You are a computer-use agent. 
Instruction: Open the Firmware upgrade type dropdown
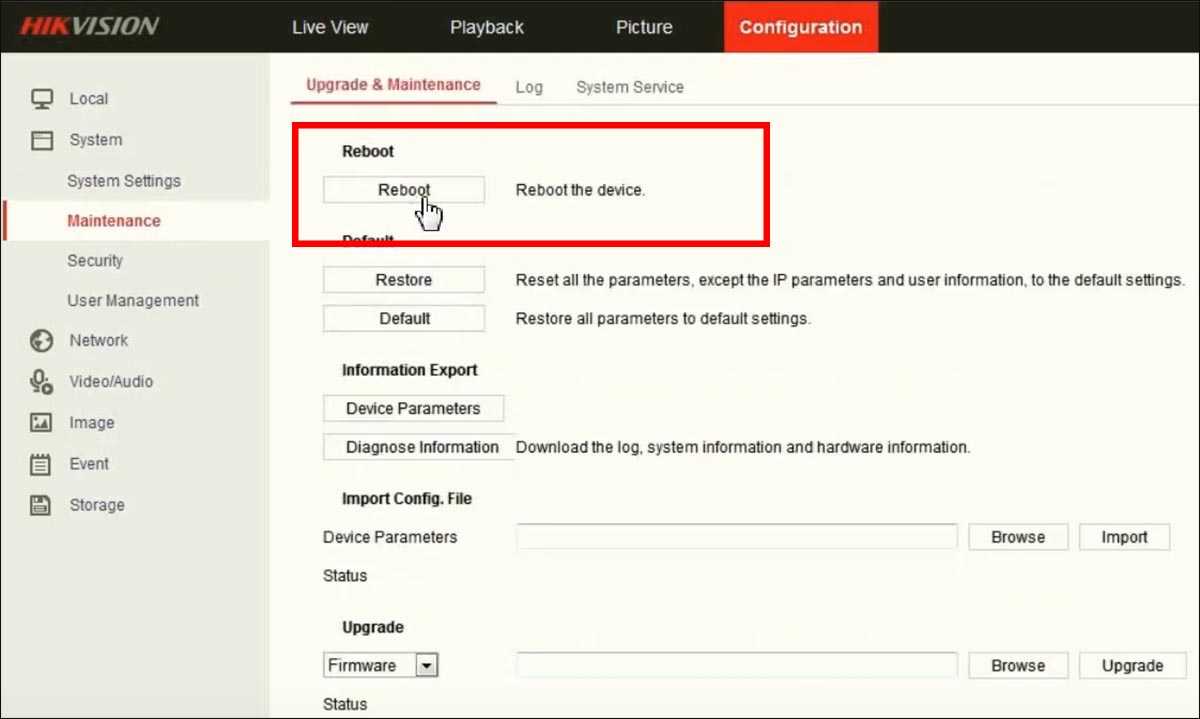427,665
